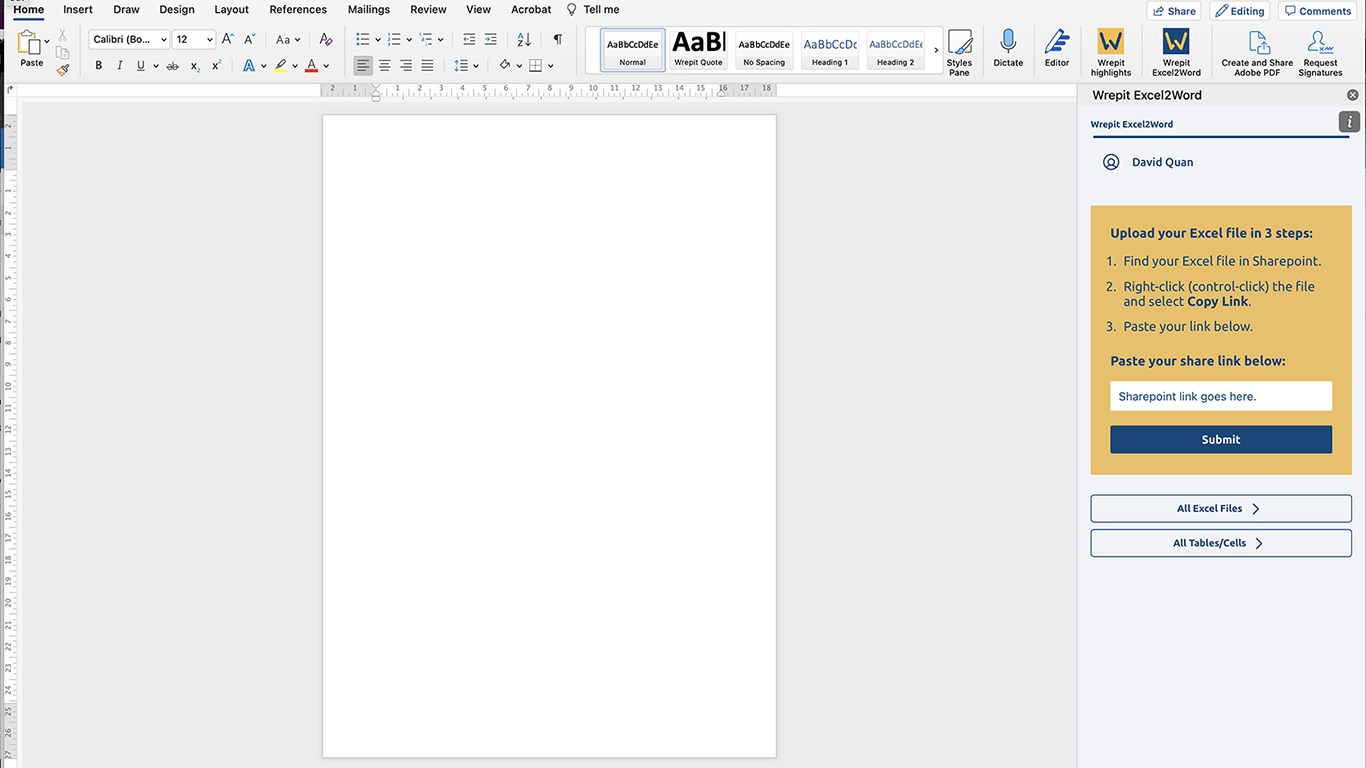This screenshot has height=768, width=1366.
Task: Increase font size with the larger A
Action: coord(228,39)
